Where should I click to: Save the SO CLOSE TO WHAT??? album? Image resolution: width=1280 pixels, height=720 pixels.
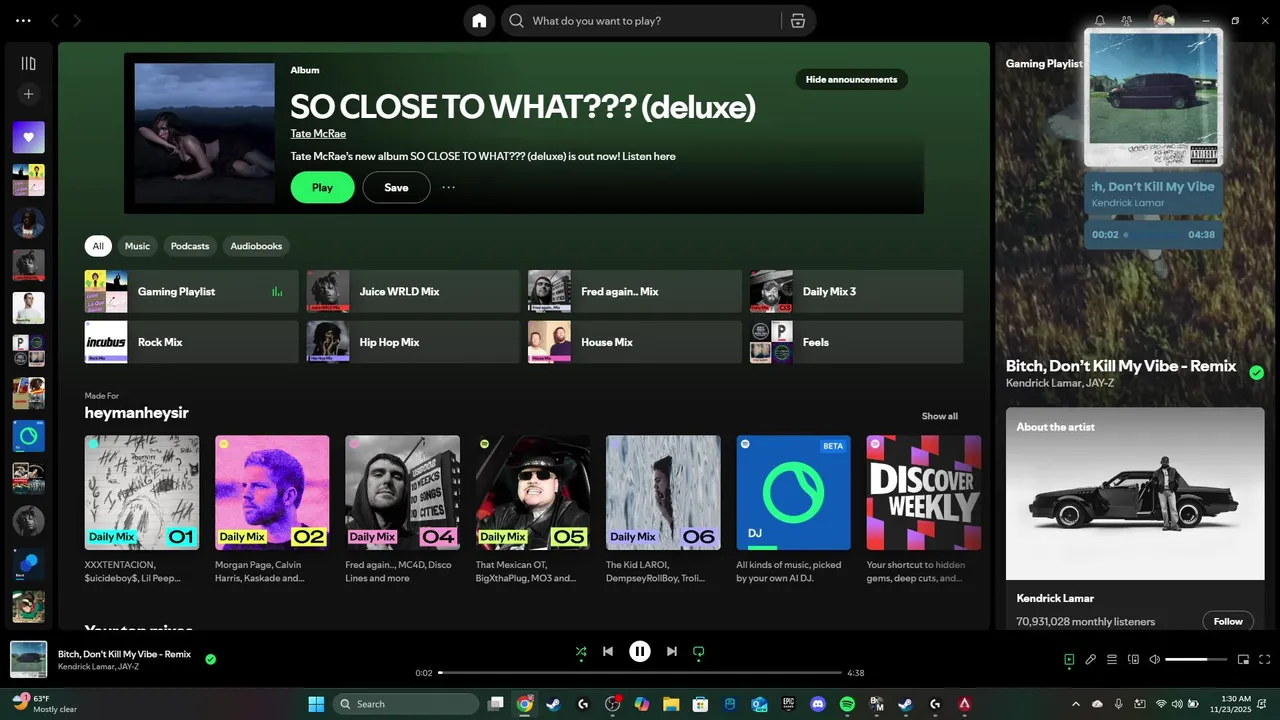tap(396, 187)
